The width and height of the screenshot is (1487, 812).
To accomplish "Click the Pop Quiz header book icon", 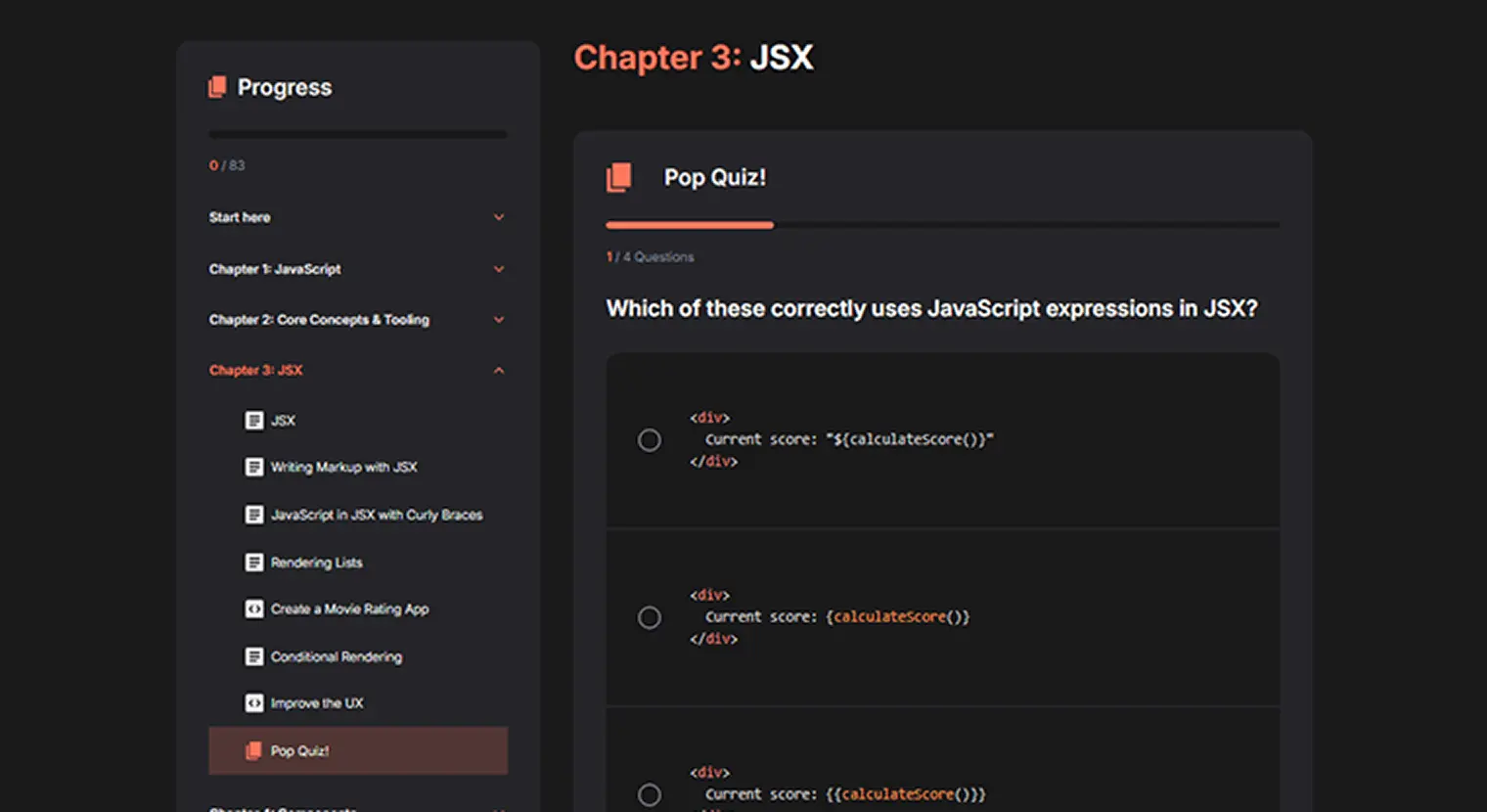I will pos(618,177).
